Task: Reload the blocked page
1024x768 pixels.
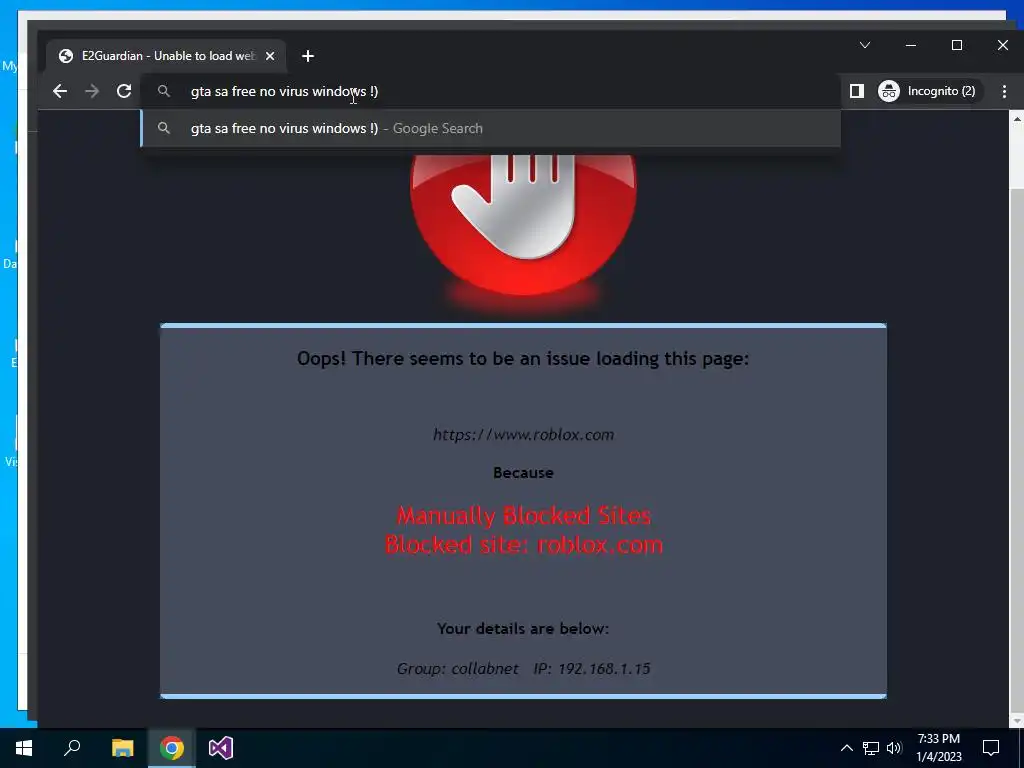Action: (x=124, y=91)
